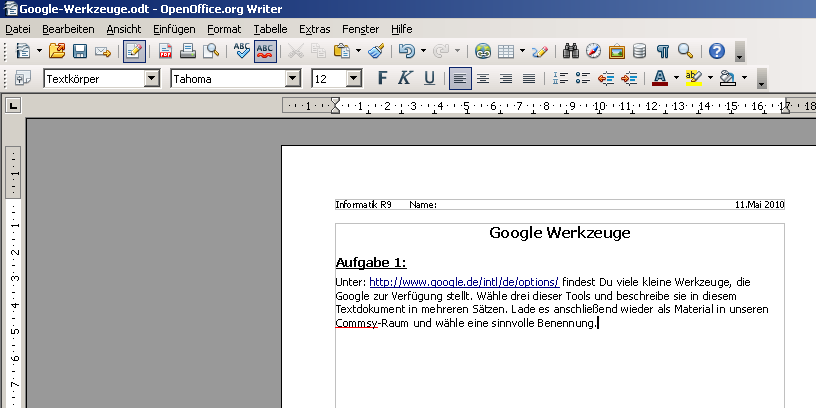Click the Decrease indent icon

[606, 79]
